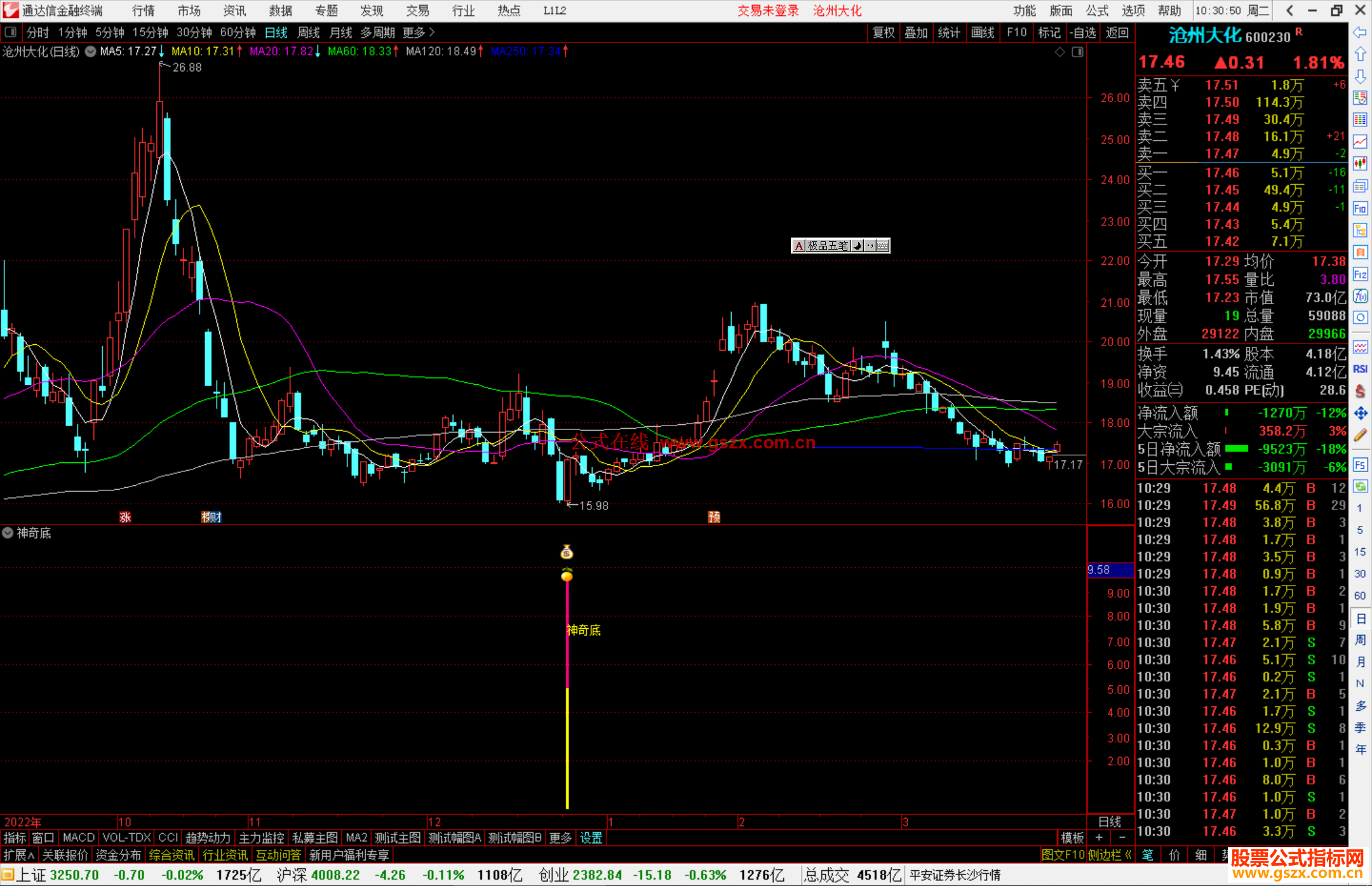Click the 设置 button in indicator bar
Screen dimensions: 1372x886
pyautogui.click(x=591, y=838)
